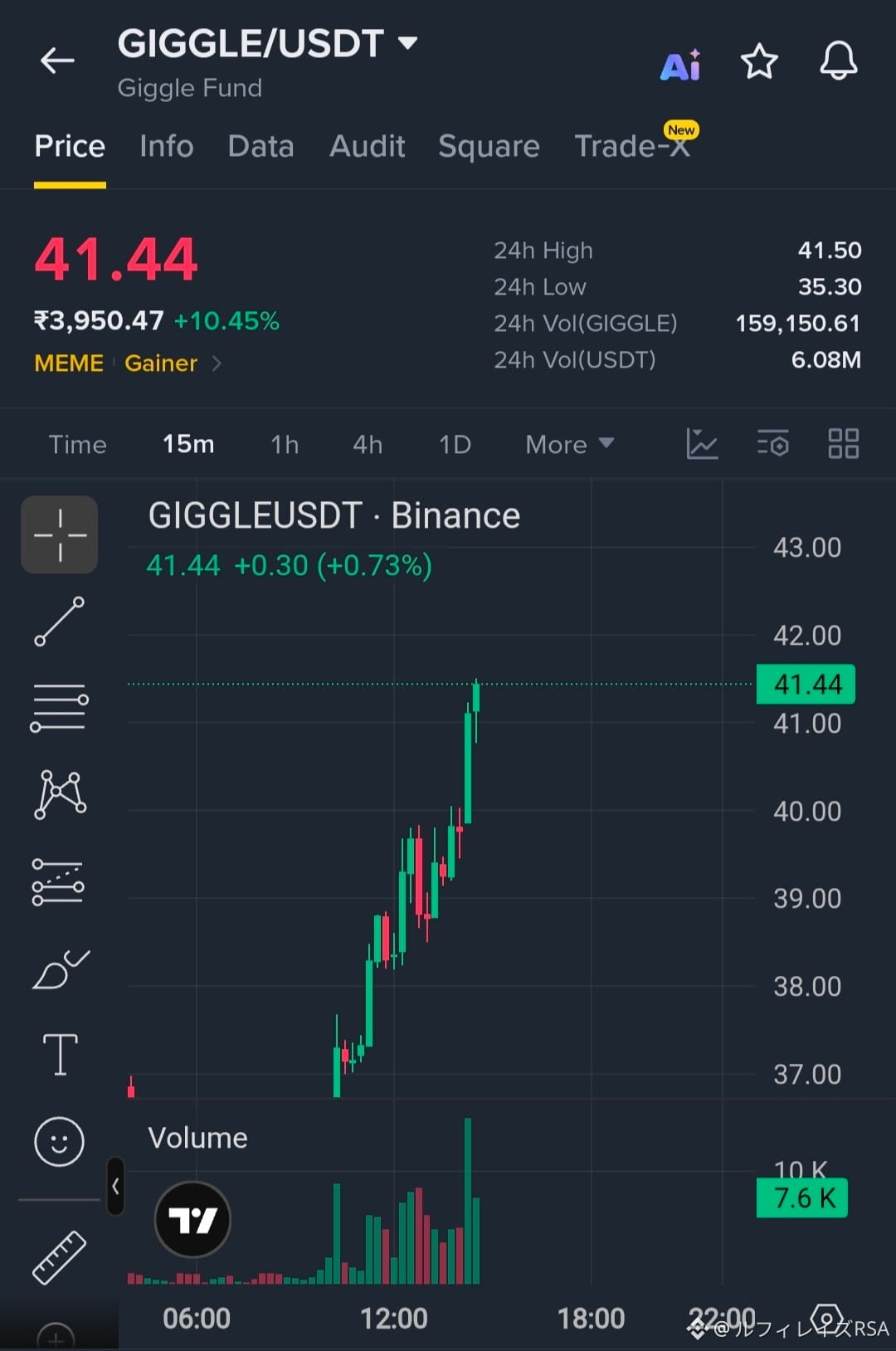Switch to the Square tab
The height and width of the screenshot is (1351, 896).
point(489,146)
